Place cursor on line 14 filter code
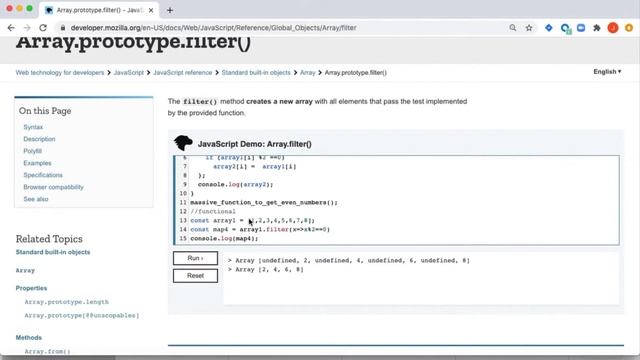The image size is (640, 360). point(260,229)
